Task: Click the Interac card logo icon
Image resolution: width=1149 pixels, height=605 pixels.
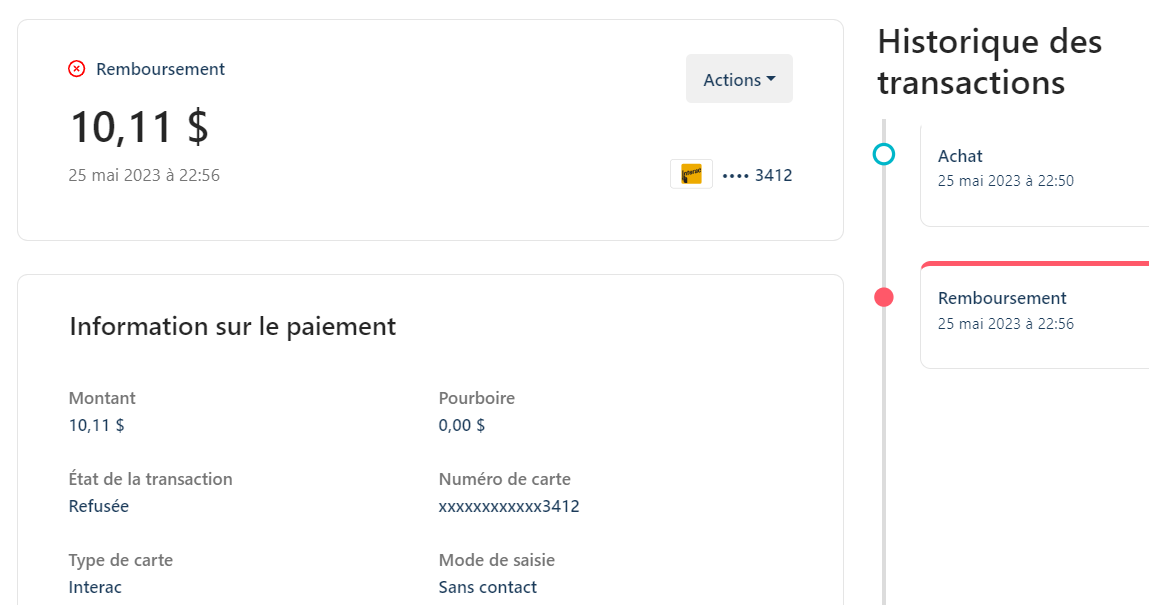Action: click(x=691, y=174)
